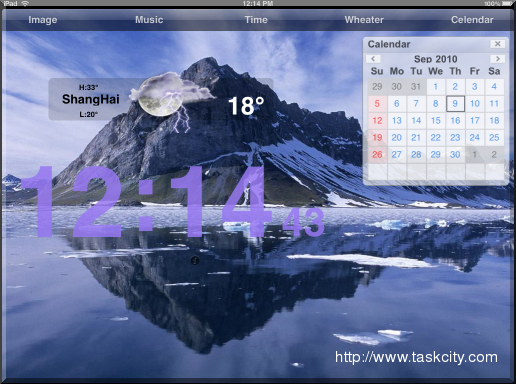Tap the small seconds value 43
This screenshot has height=384, width=516.
click(x=303, y=222)
